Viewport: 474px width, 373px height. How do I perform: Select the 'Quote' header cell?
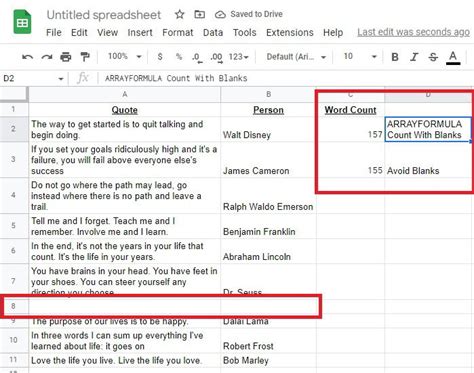(x=124, y=110)
